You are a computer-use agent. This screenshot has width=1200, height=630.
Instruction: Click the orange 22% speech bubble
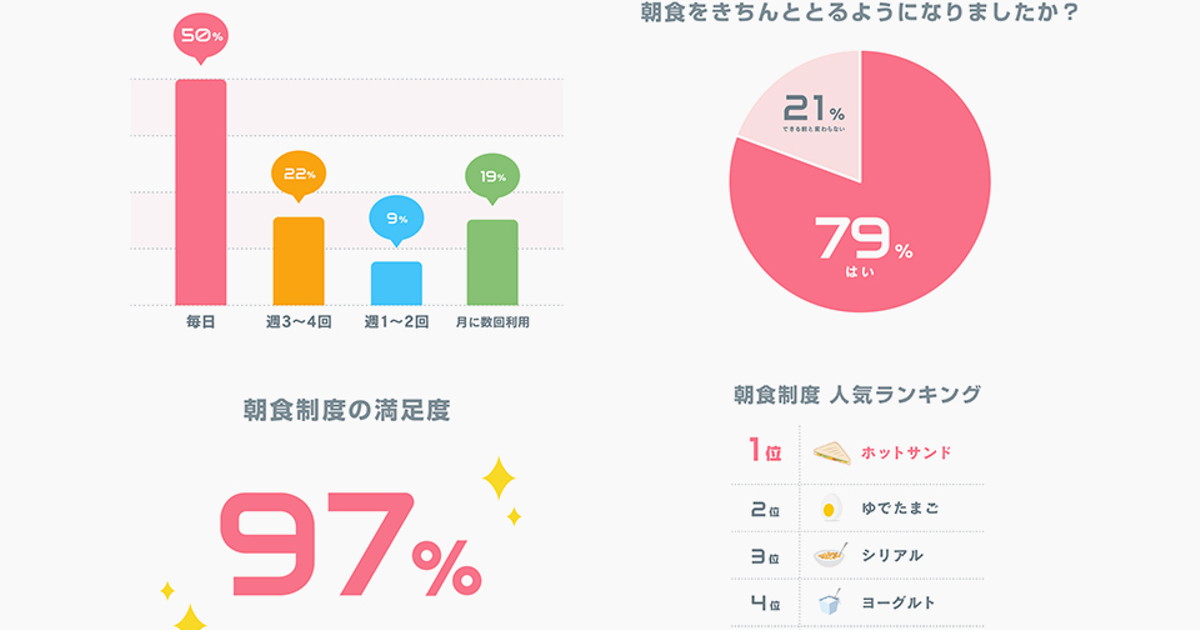click(x=298, y=174)
